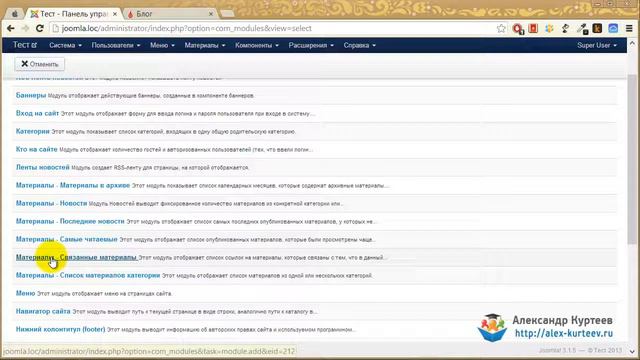Expand the Меню dropdown in navbar
This screenshot has height=360, width=640.
pos(162,45)
